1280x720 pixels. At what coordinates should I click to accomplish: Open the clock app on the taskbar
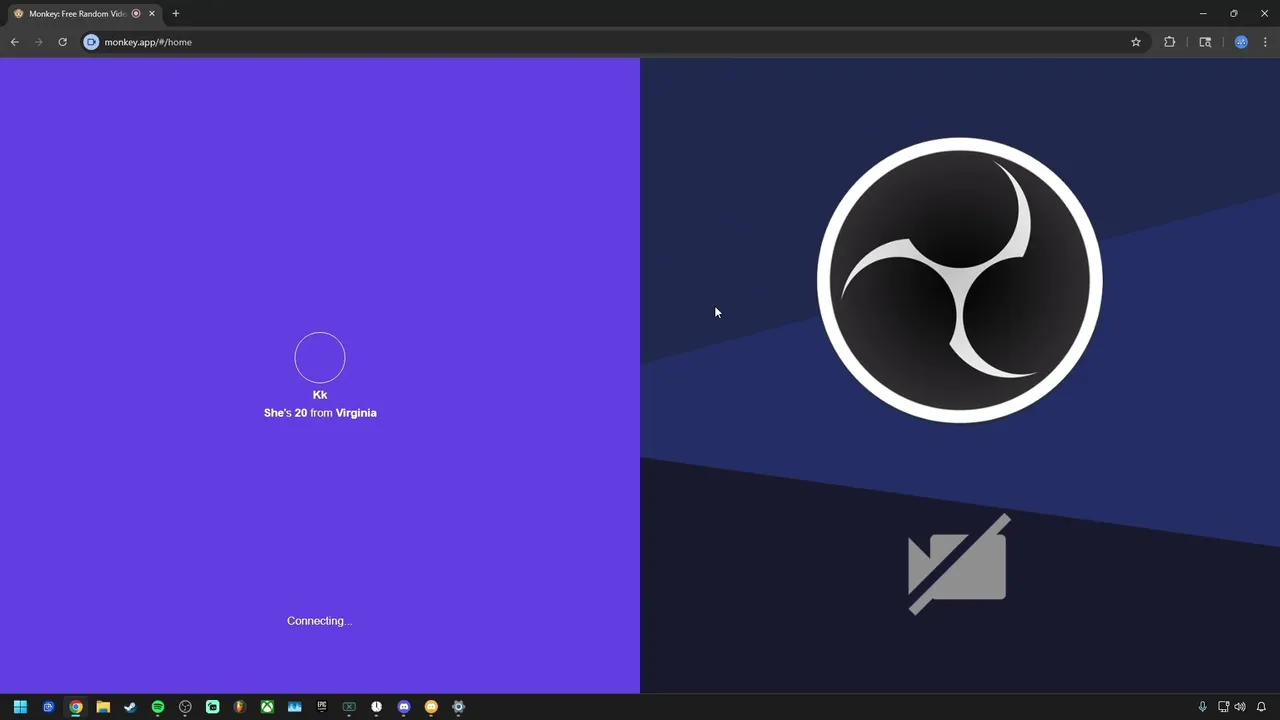pos(376,707)
